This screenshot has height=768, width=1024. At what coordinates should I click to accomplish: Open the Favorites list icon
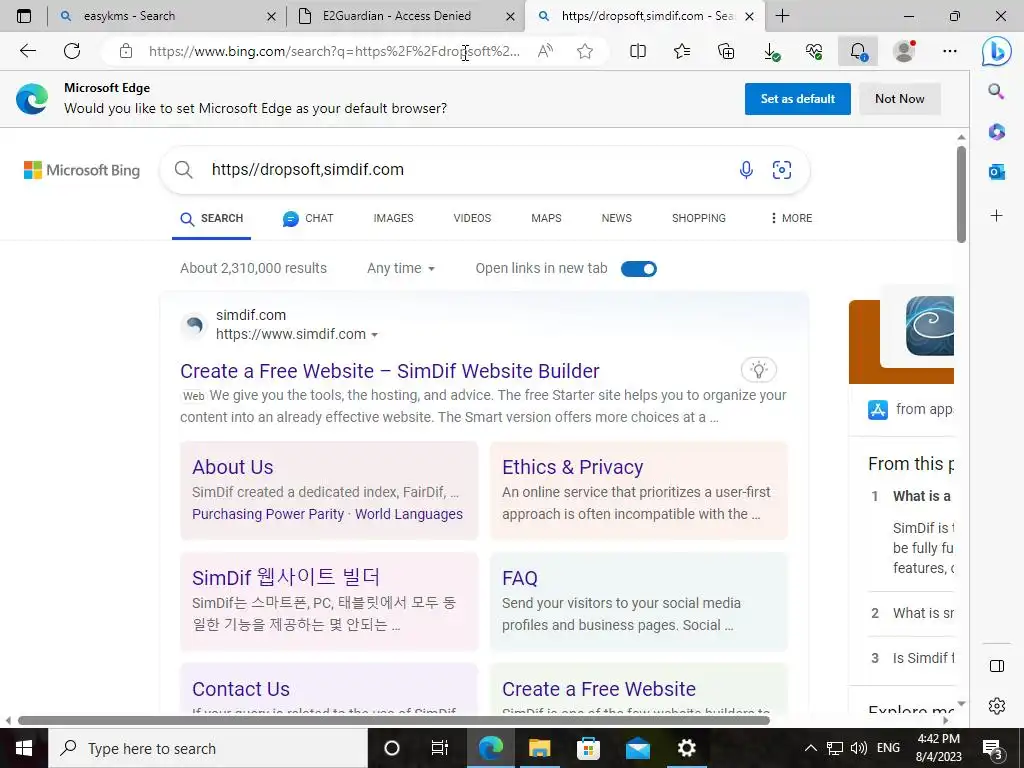click(x=682, y=51)
